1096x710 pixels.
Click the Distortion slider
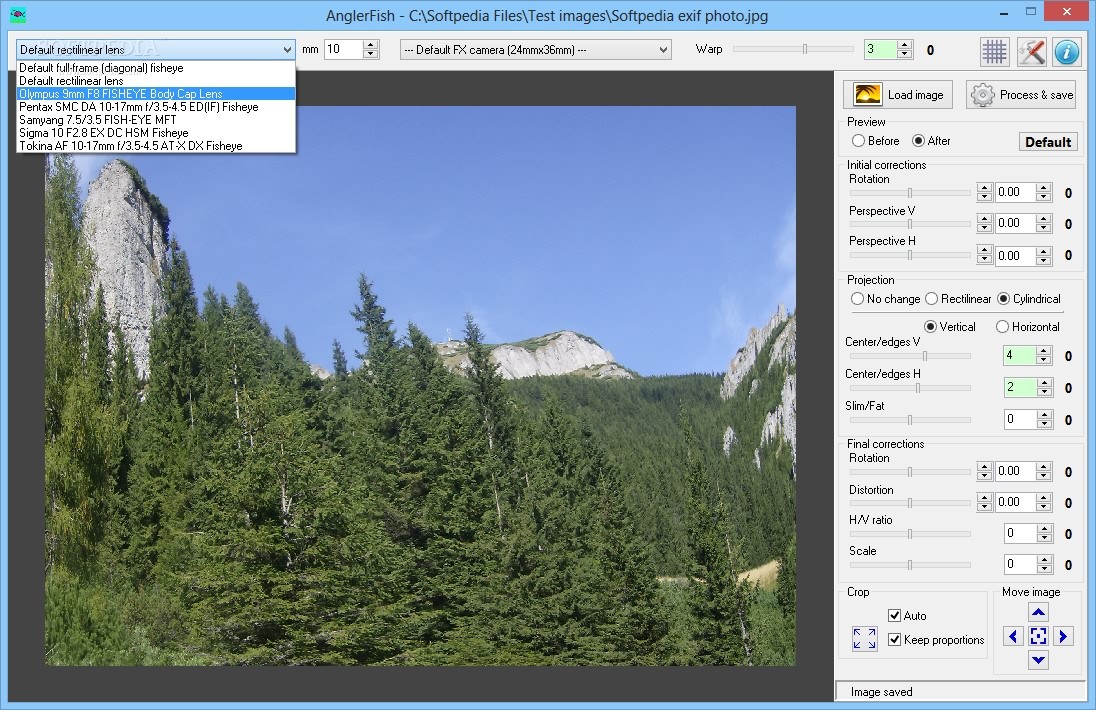(909, 503)
